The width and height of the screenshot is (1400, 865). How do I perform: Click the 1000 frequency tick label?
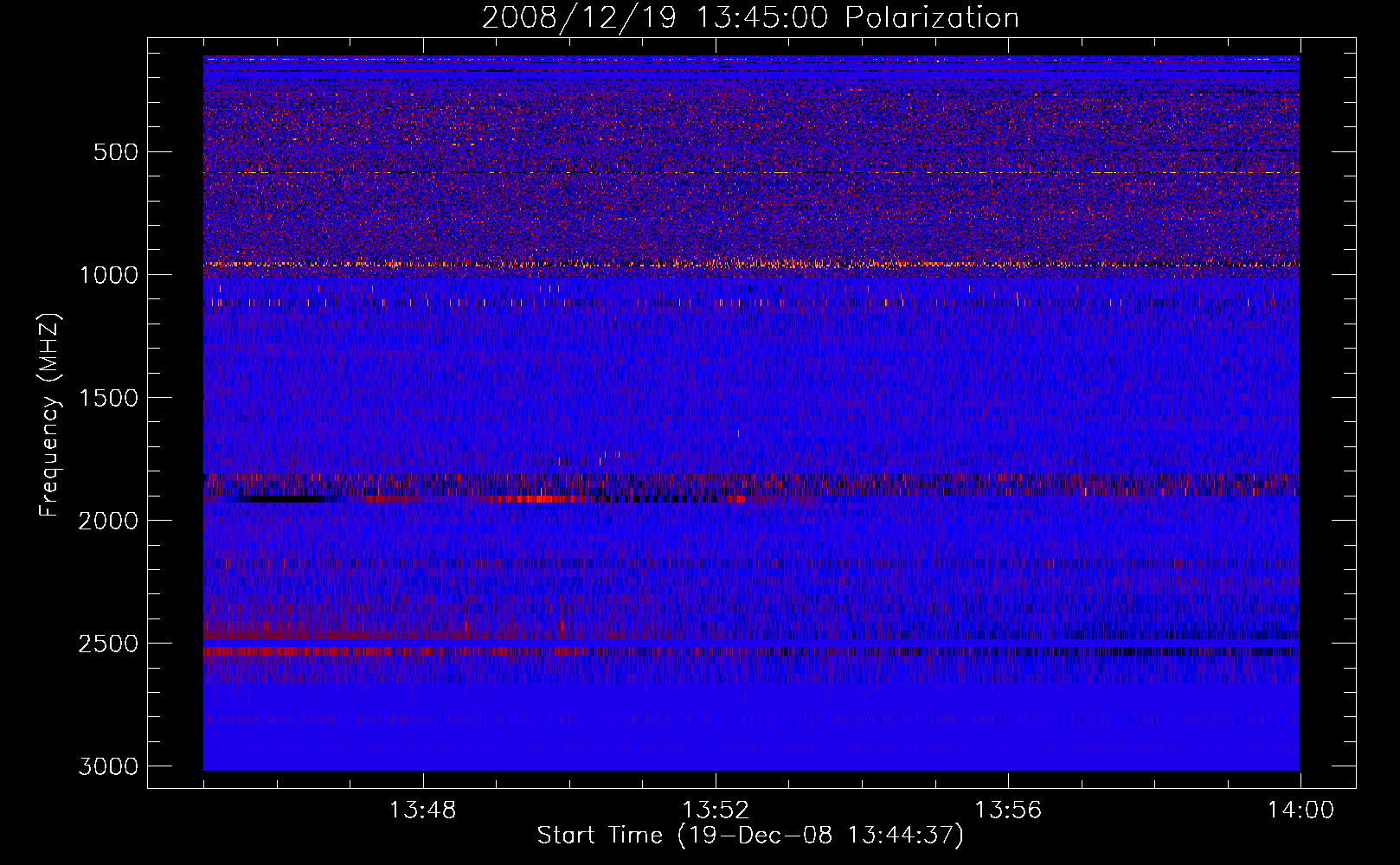[109, 275]
